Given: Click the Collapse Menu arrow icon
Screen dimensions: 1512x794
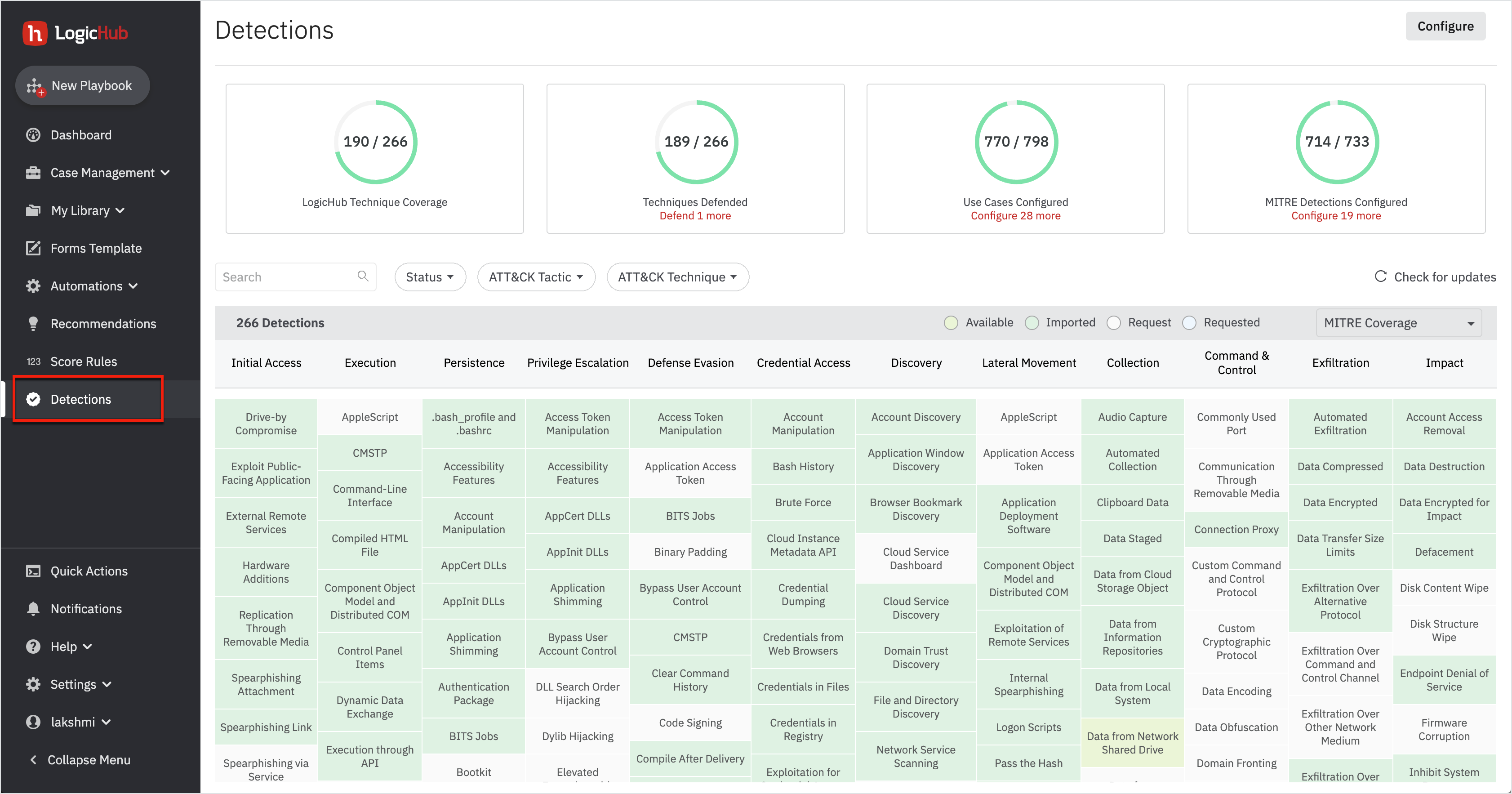Looking at the screenshot, I should point(33,760).
